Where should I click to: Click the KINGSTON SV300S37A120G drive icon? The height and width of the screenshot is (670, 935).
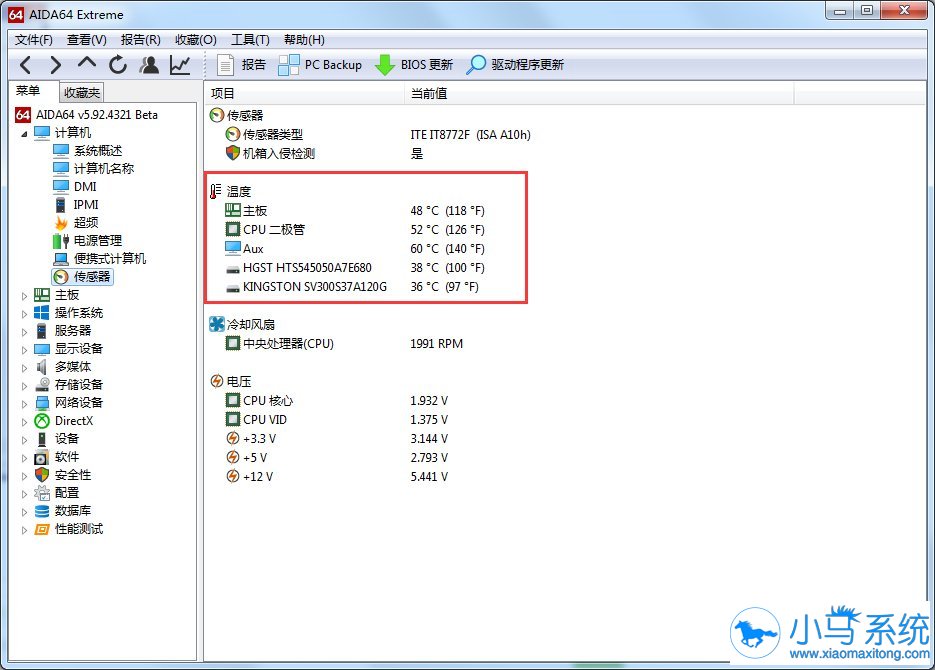pyautogui.click(x=233, y=288)
